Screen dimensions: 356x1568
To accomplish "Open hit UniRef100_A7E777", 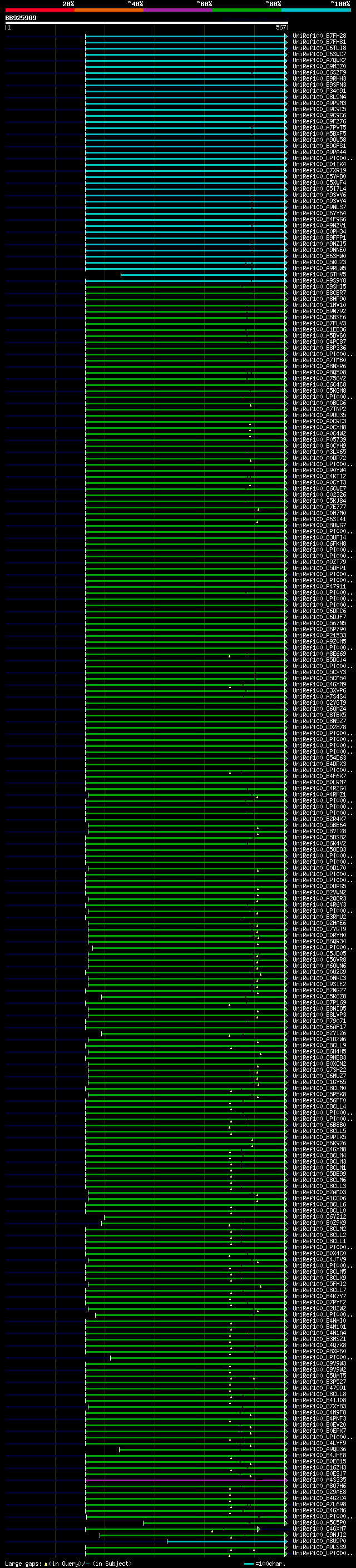I will (319, 507).
